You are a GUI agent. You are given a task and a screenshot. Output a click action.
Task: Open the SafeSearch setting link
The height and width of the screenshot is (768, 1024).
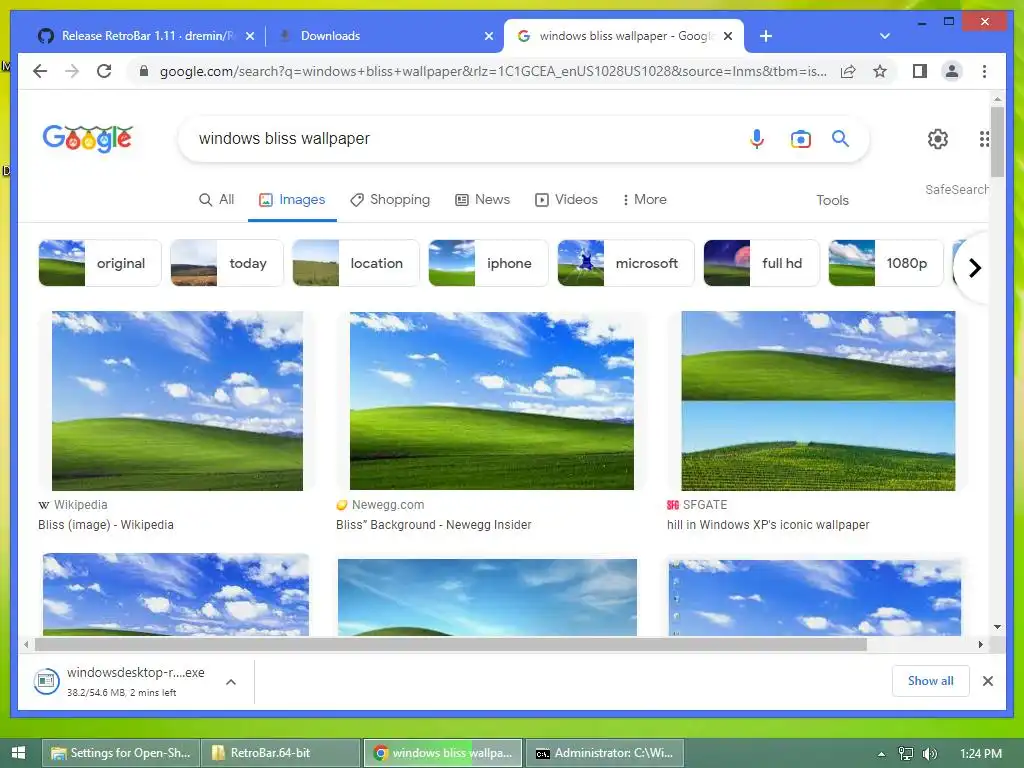click(x=956, y=189)
